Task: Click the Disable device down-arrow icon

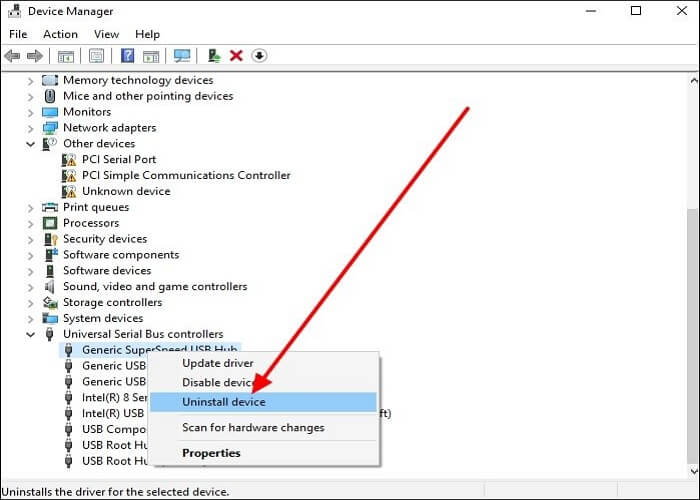Action: pos(259,56)
